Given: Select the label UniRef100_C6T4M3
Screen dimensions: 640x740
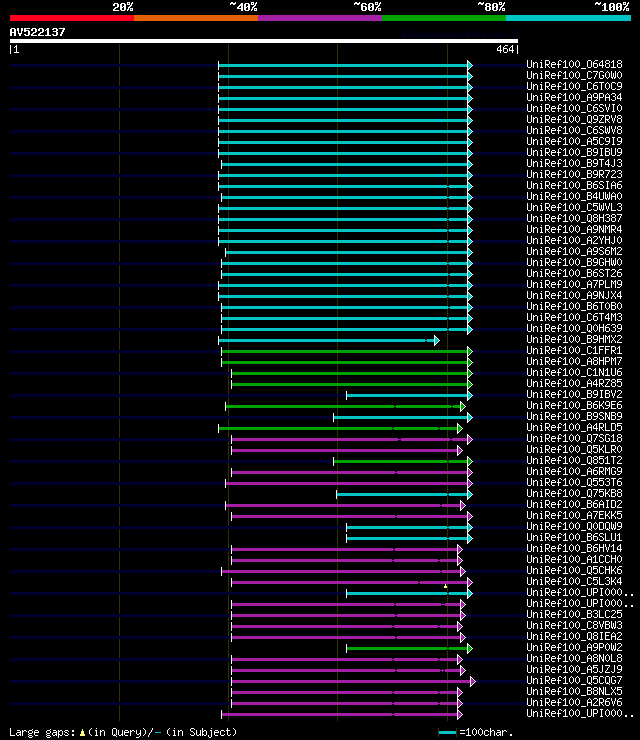Looking at the screenshot, I should (574, 317).
